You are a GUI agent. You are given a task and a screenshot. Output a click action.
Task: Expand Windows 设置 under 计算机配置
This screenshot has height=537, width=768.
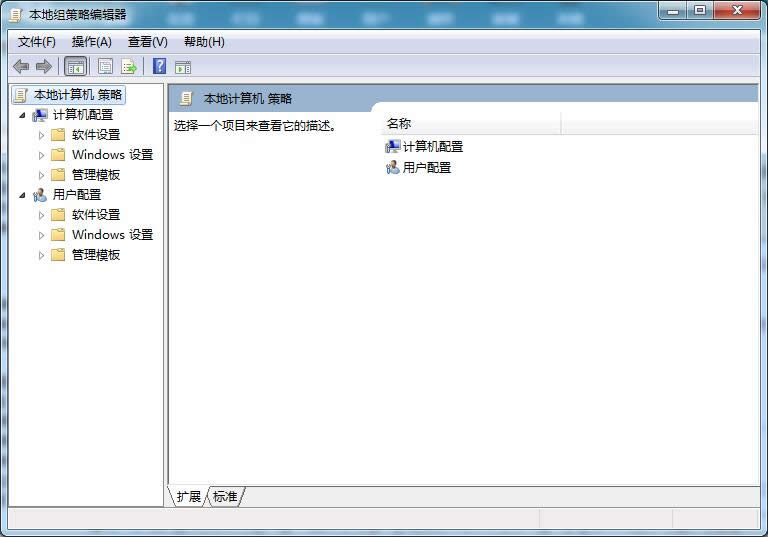[41, 155]
